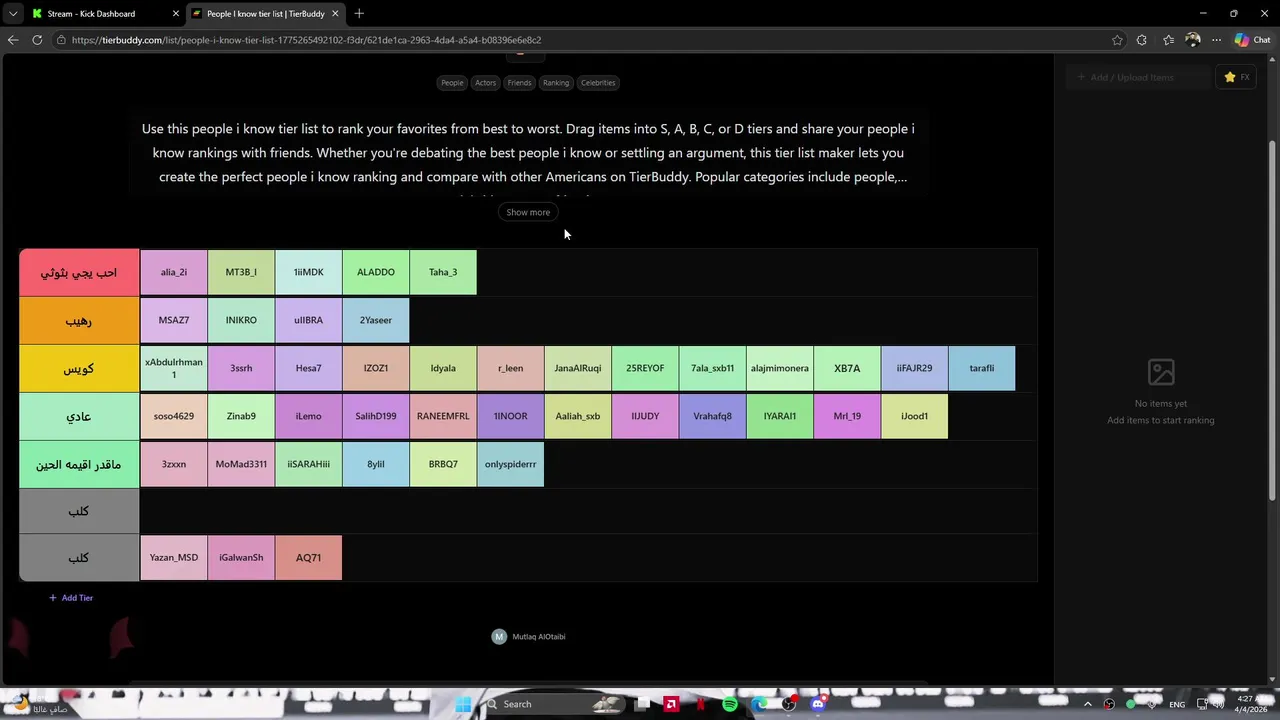The width and height of the screenshot is (1280, 720).
Task: Expand the description with Show more
Action: pos(528,212)
